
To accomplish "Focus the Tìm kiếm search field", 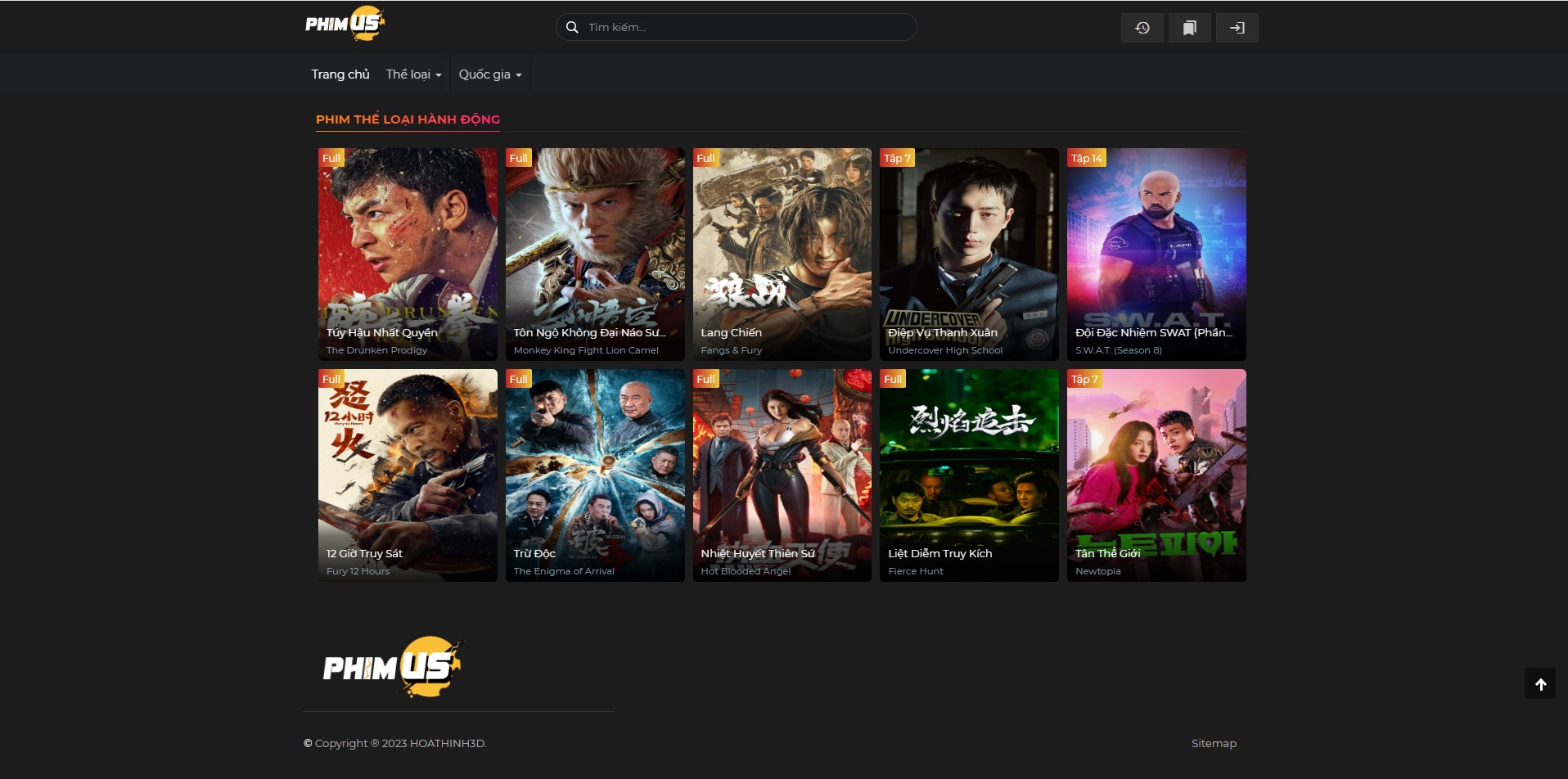I will click(745, 27).
